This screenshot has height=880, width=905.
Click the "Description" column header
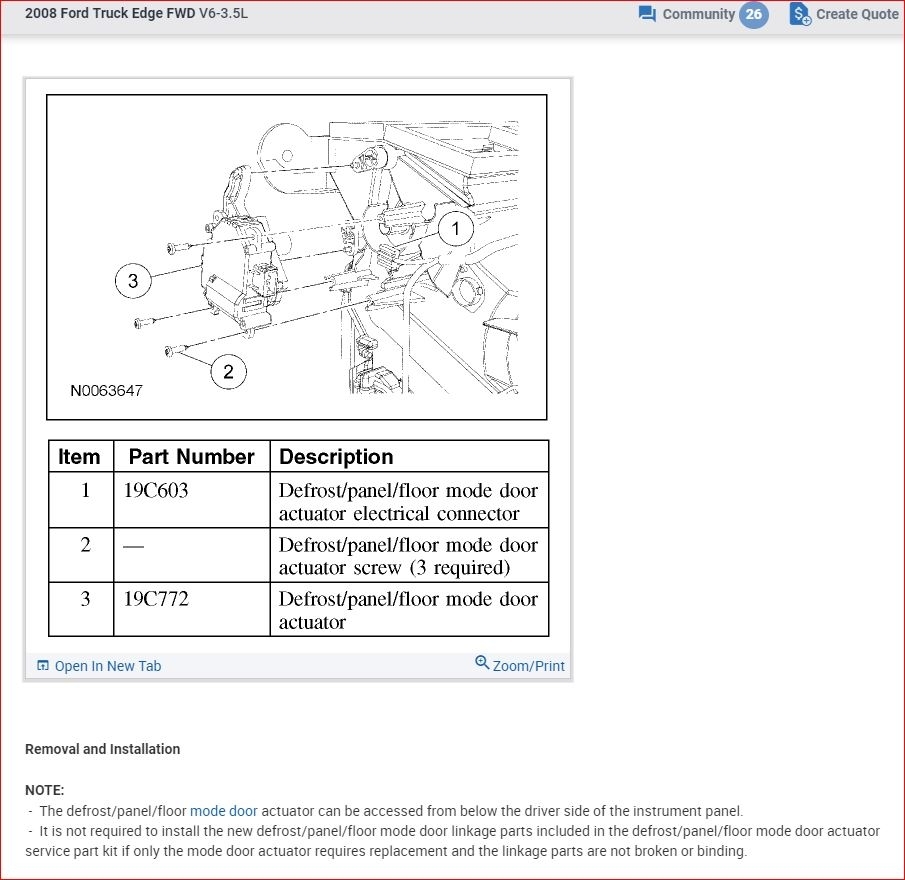409,456
